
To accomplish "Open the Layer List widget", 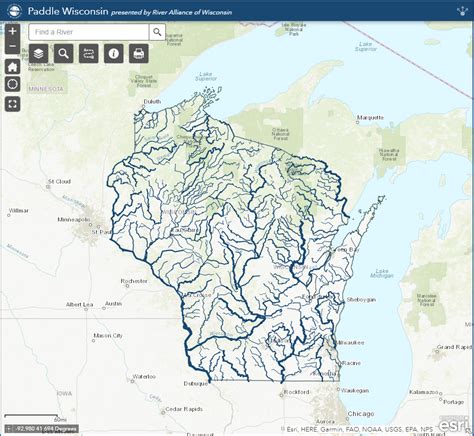I will (39, 53).
